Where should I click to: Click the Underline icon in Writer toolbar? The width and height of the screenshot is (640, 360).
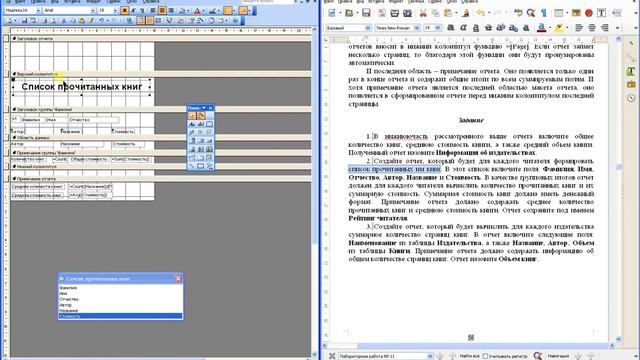click(x=476, y=28)
